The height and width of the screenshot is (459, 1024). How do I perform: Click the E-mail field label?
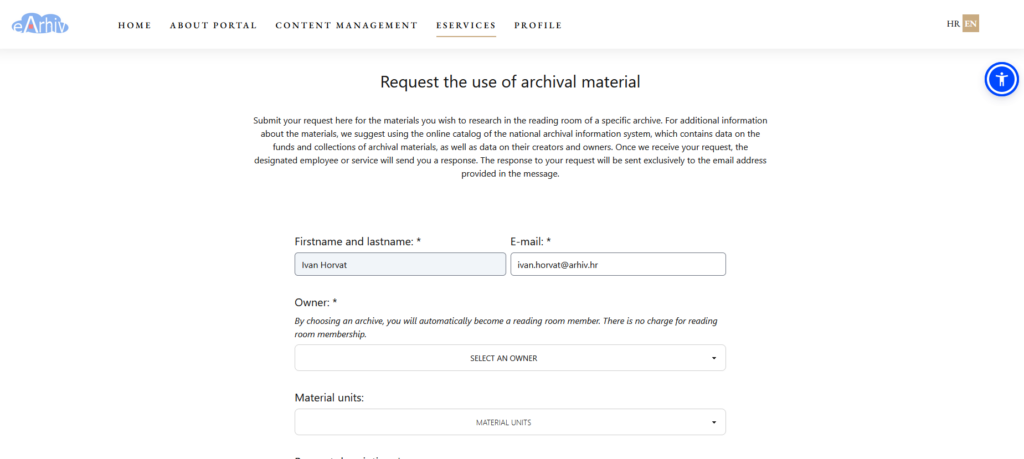(x=531, y=242)
